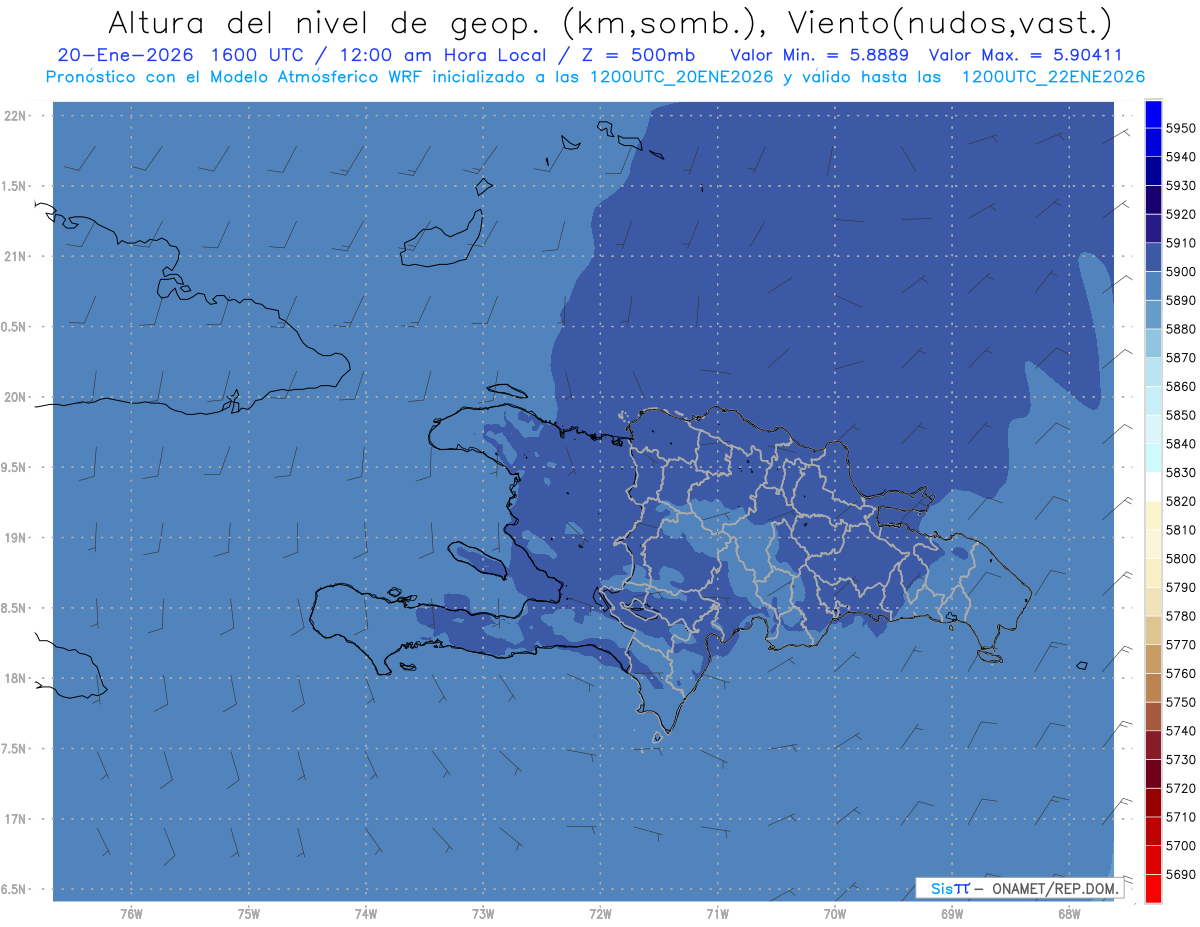The image size is (1200, 927).
Task: Click the '75W' longitude label
Action: point(249,914)
